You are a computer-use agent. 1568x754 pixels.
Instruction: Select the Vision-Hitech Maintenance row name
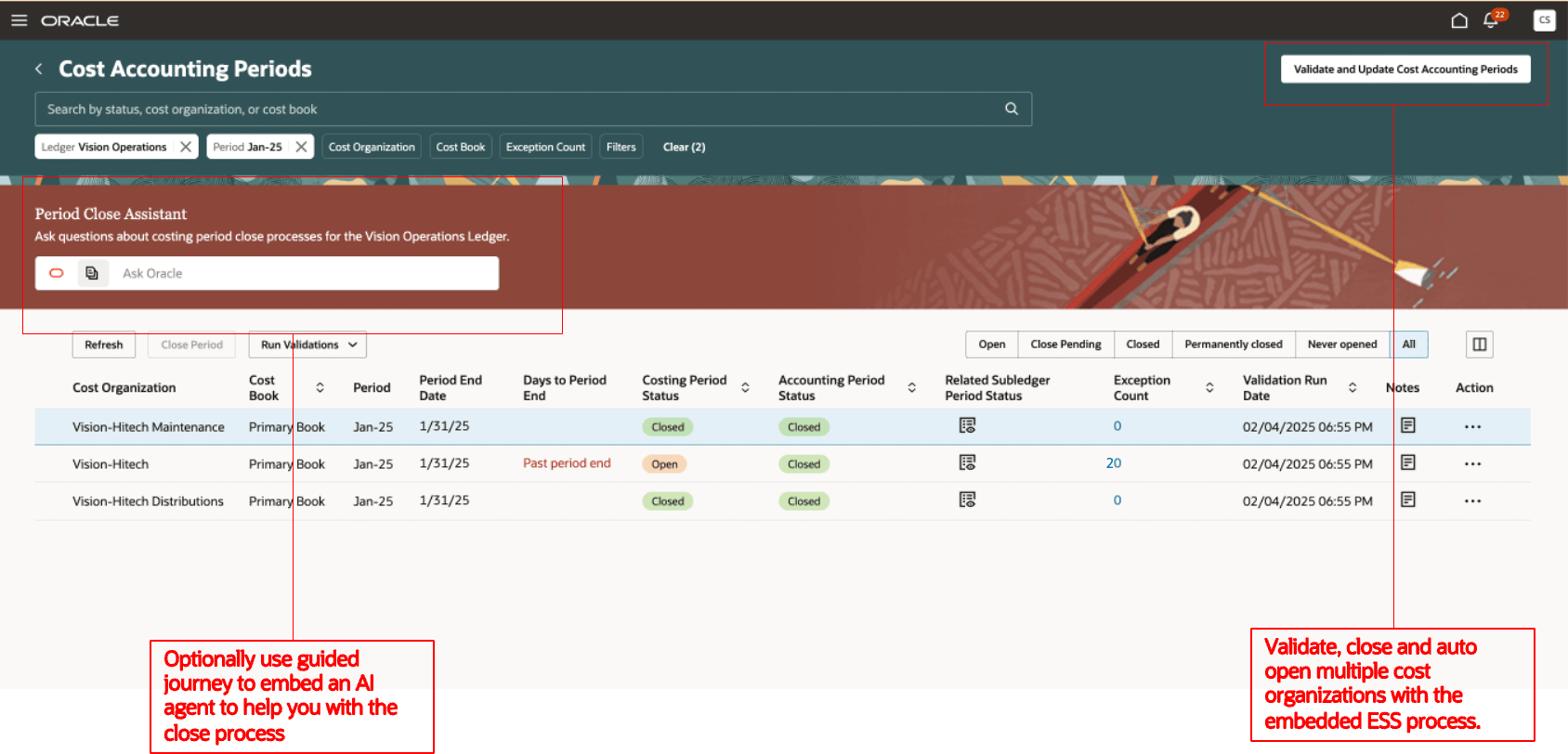coord(149,427)
